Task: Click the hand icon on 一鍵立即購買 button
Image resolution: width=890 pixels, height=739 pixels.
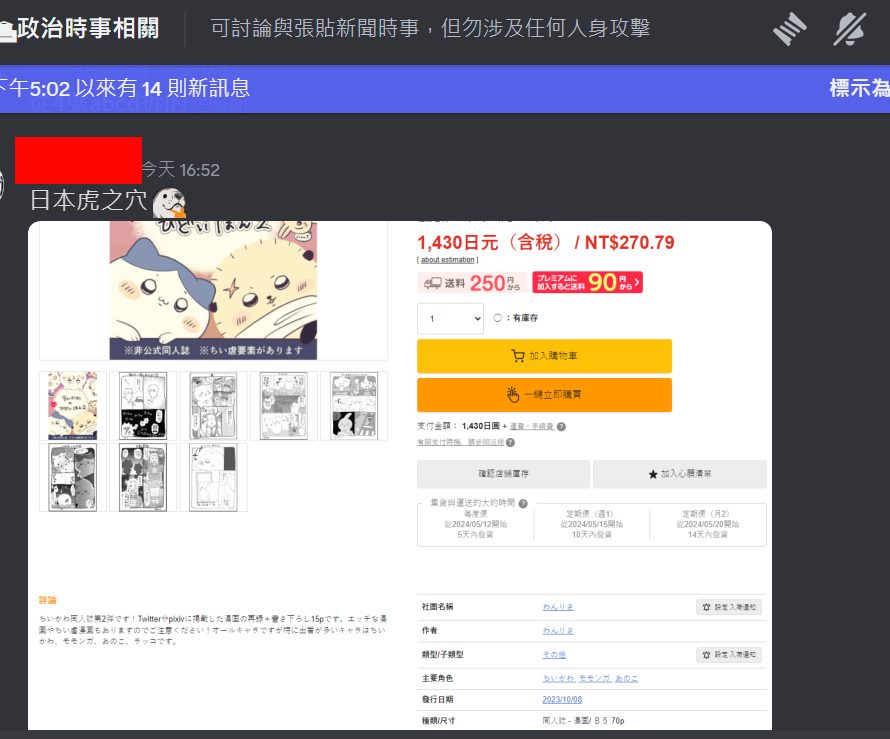Action: tap(513, 394)
